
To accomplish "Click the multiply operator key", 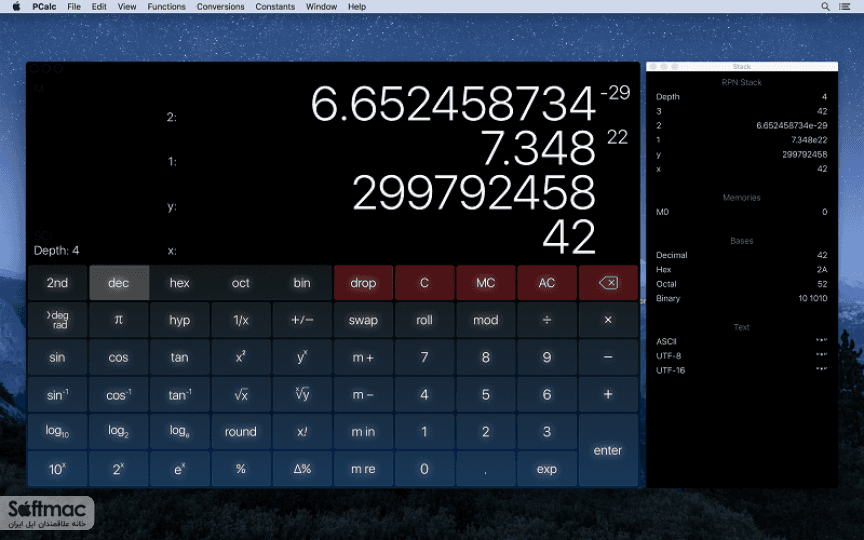I will coord(608,320).
